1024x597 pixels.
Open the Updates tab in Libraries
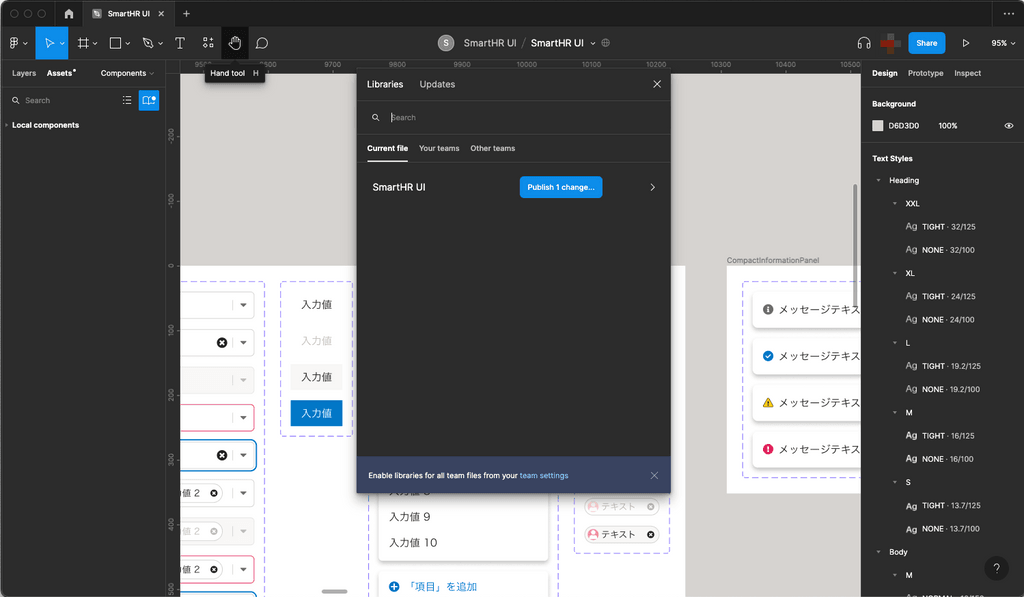tap(437, 84)
